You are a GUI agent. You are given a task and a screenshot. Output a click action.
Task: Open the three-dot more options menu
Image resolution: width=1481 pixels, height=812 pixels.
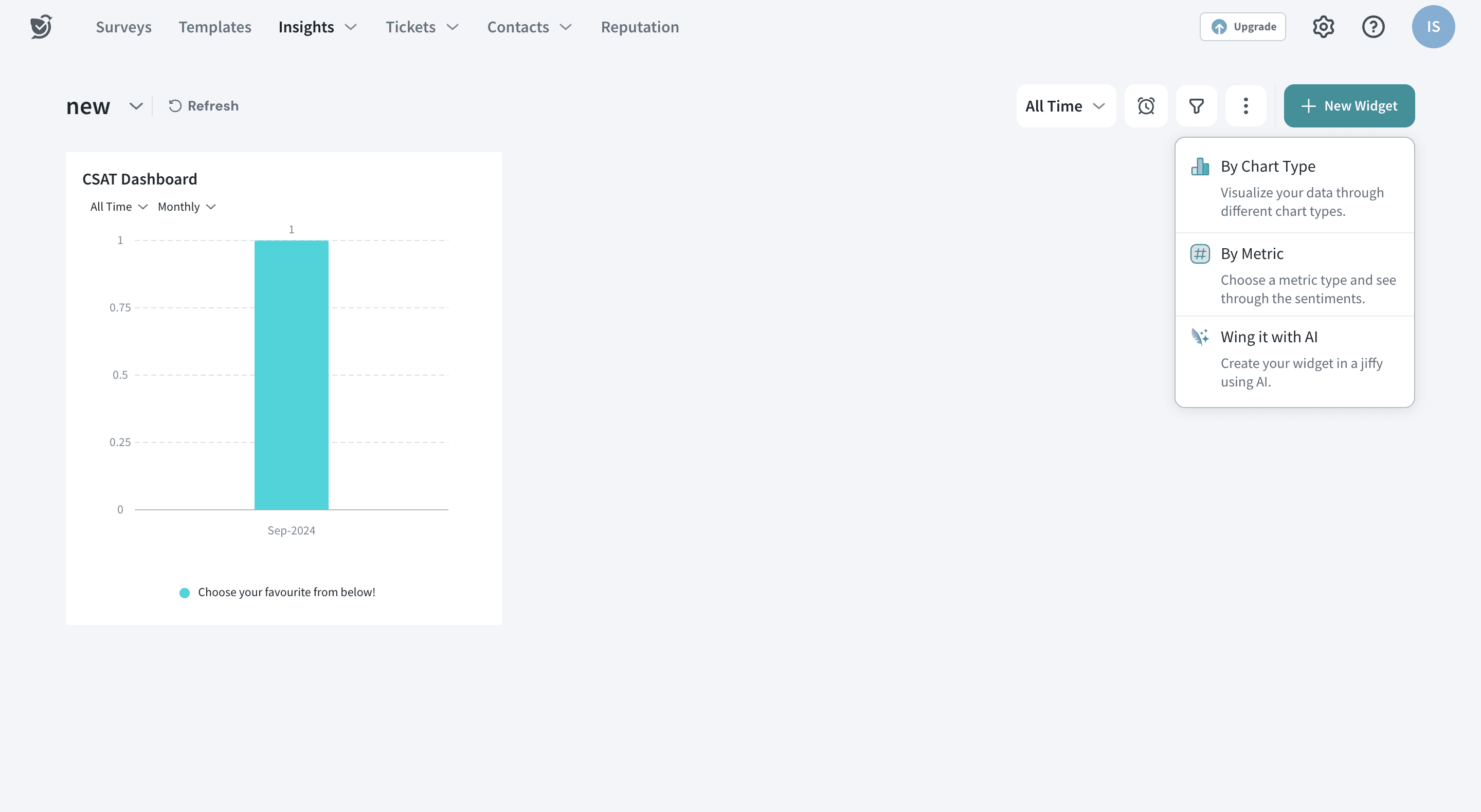1246,106
